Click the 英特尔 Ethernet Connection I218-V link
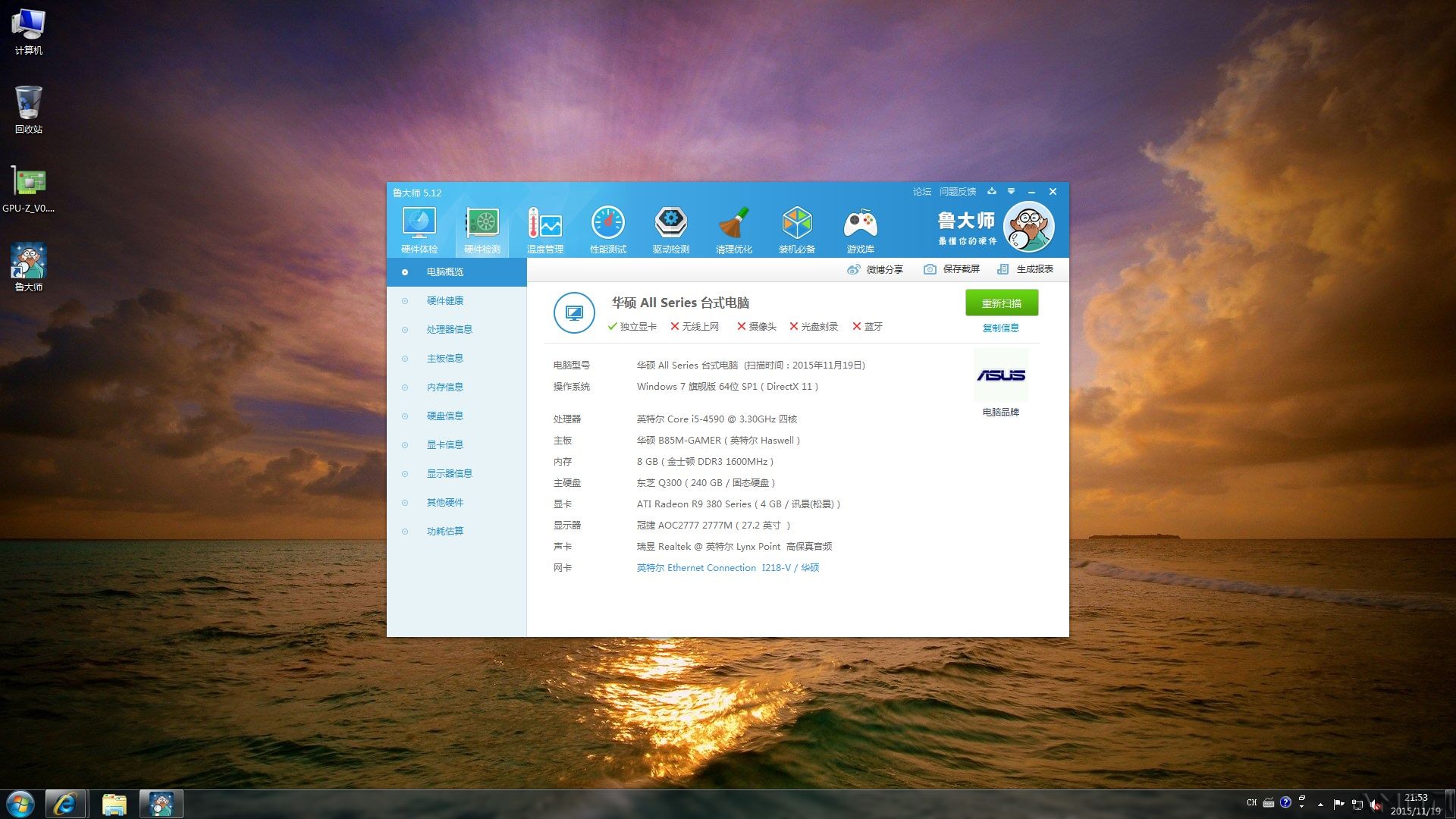This screenshot has width=1456, height=819. (x=728, y=568)
